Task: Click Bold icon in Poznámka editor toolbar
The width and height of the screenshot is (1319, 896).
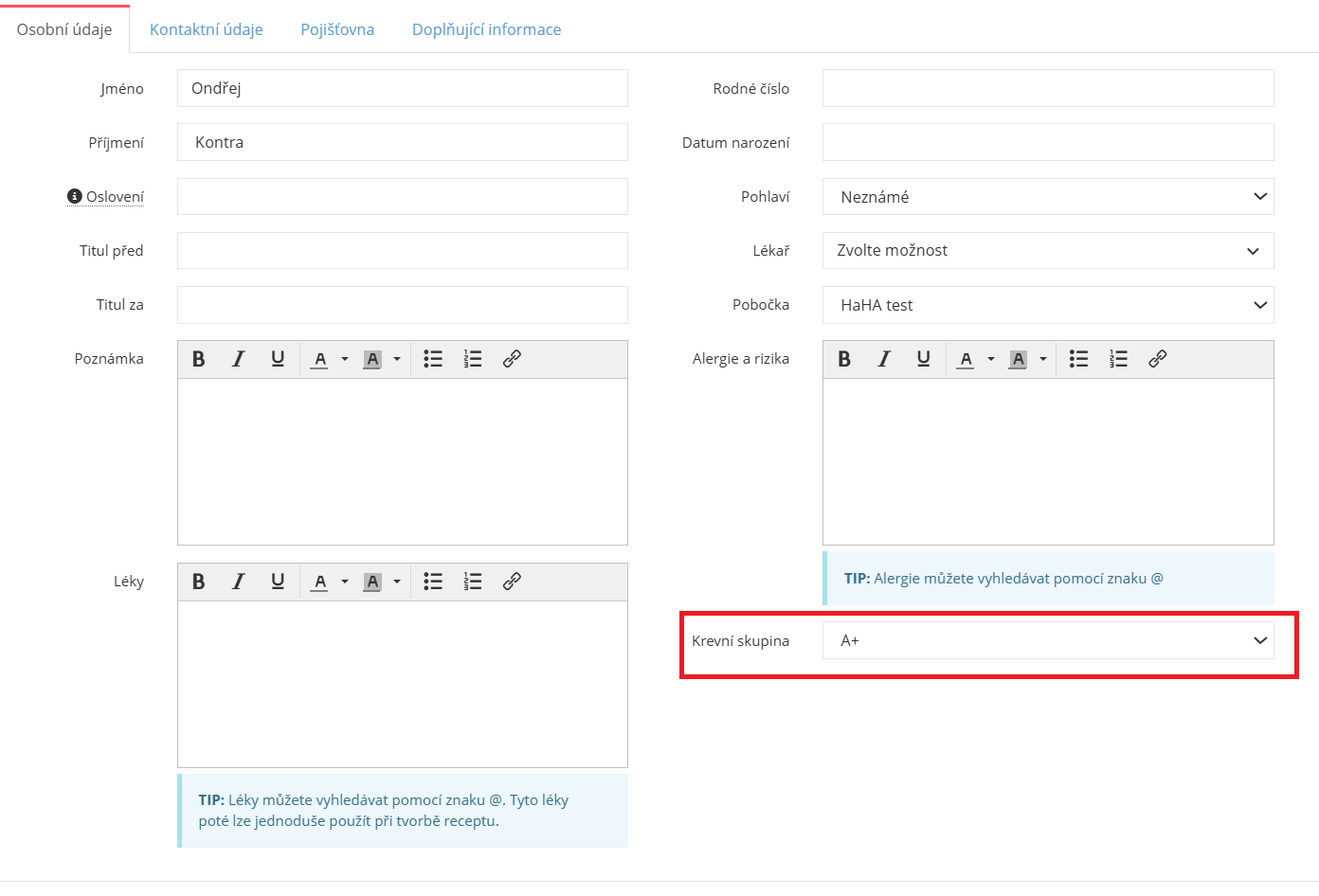Action: (199, 359)
